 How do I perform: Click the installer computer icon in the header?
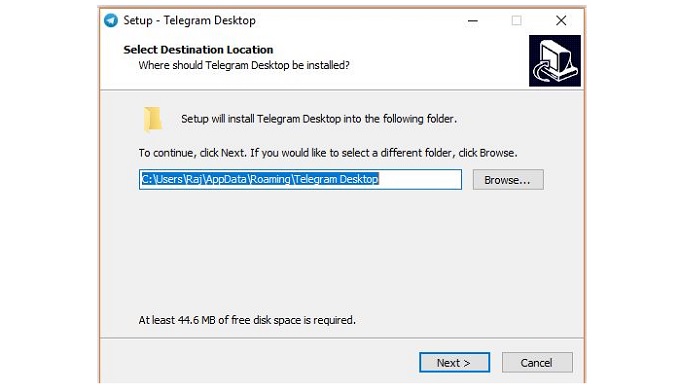pyautogui.click(x=555, y=61)
